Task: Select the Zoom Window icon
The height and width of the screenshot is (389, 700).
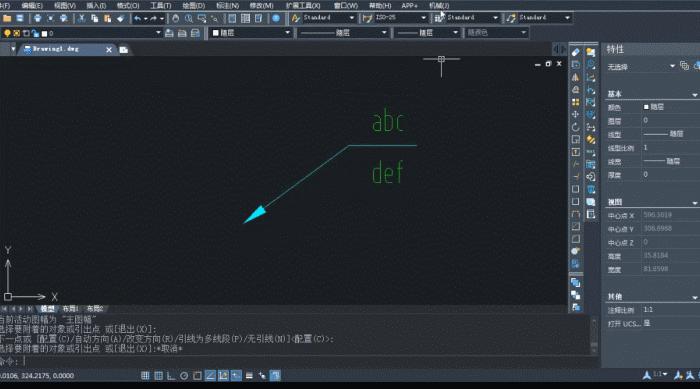Action: click(202, 18)
